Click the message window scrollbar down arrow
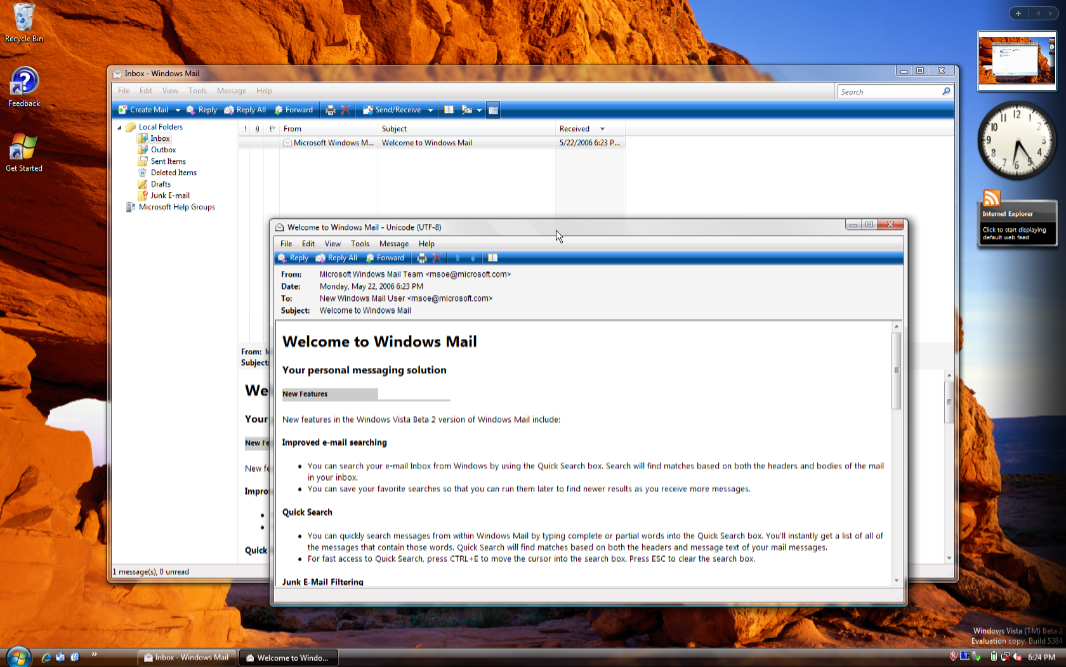 [896, 581]
